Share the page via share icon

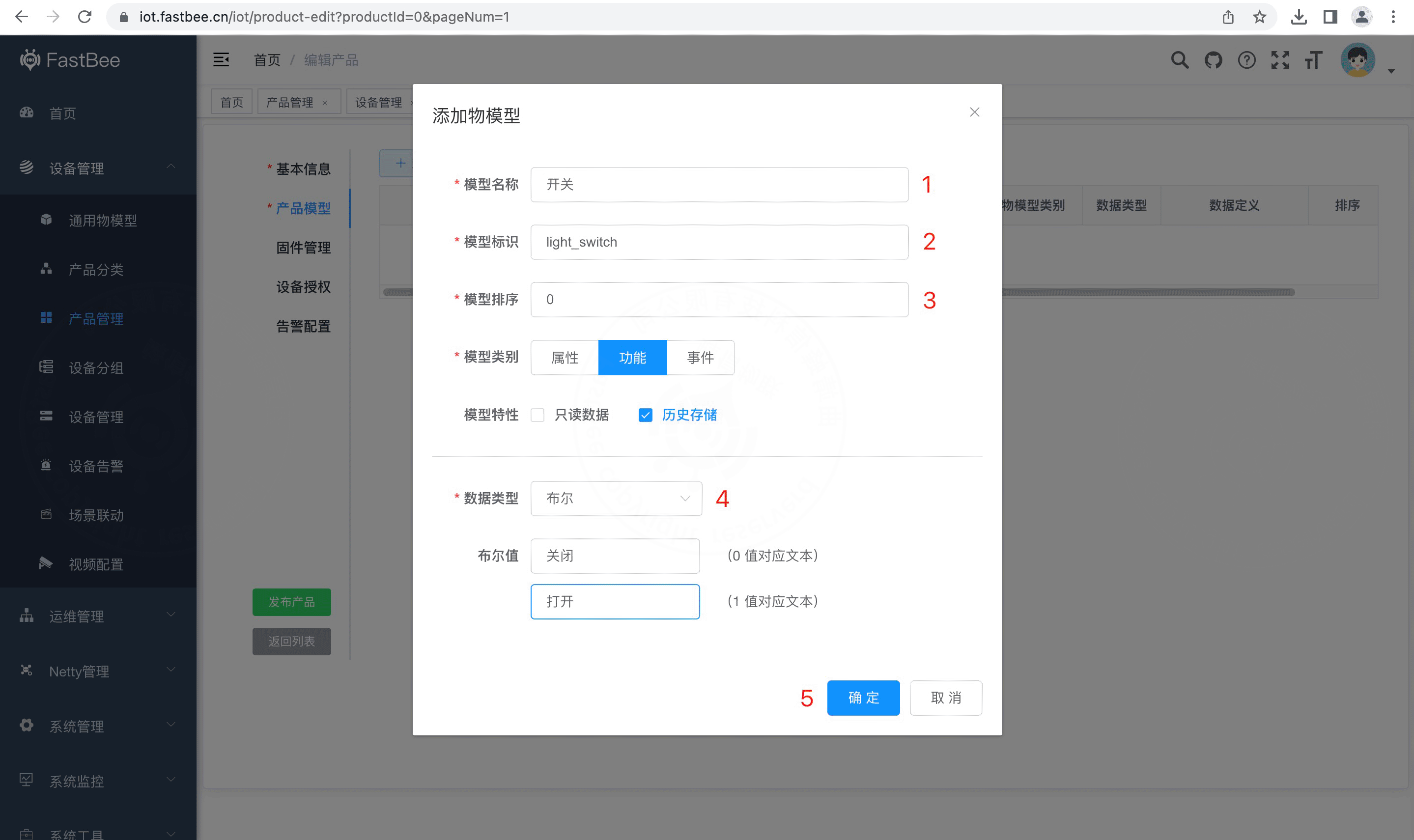coord(1228,17)
